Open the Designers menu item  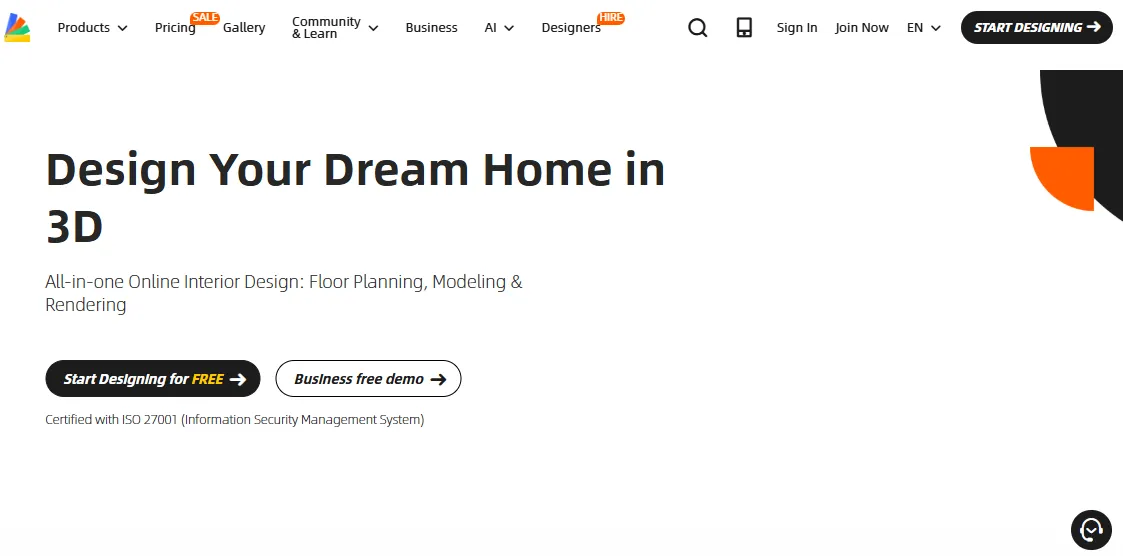[x=570, y=28]
